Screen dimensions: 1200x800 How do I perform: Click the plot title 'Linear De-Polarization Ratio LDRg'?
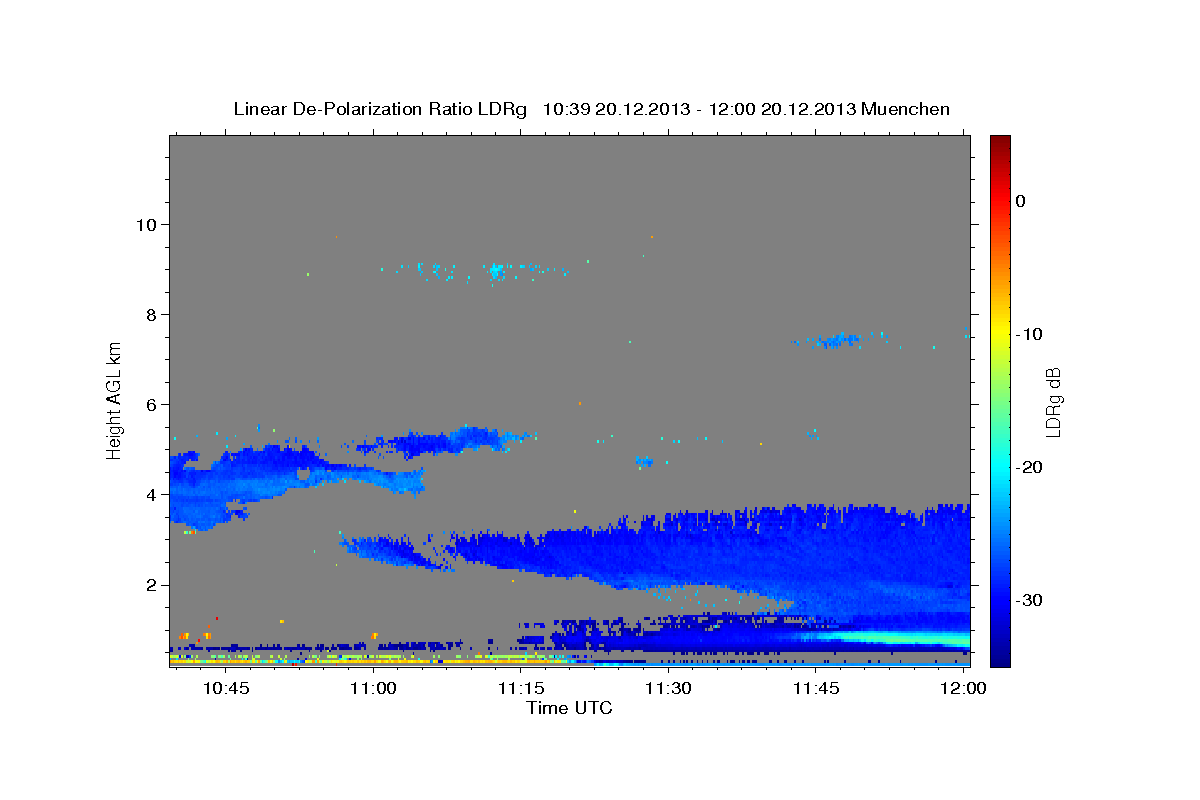point(380,109)
